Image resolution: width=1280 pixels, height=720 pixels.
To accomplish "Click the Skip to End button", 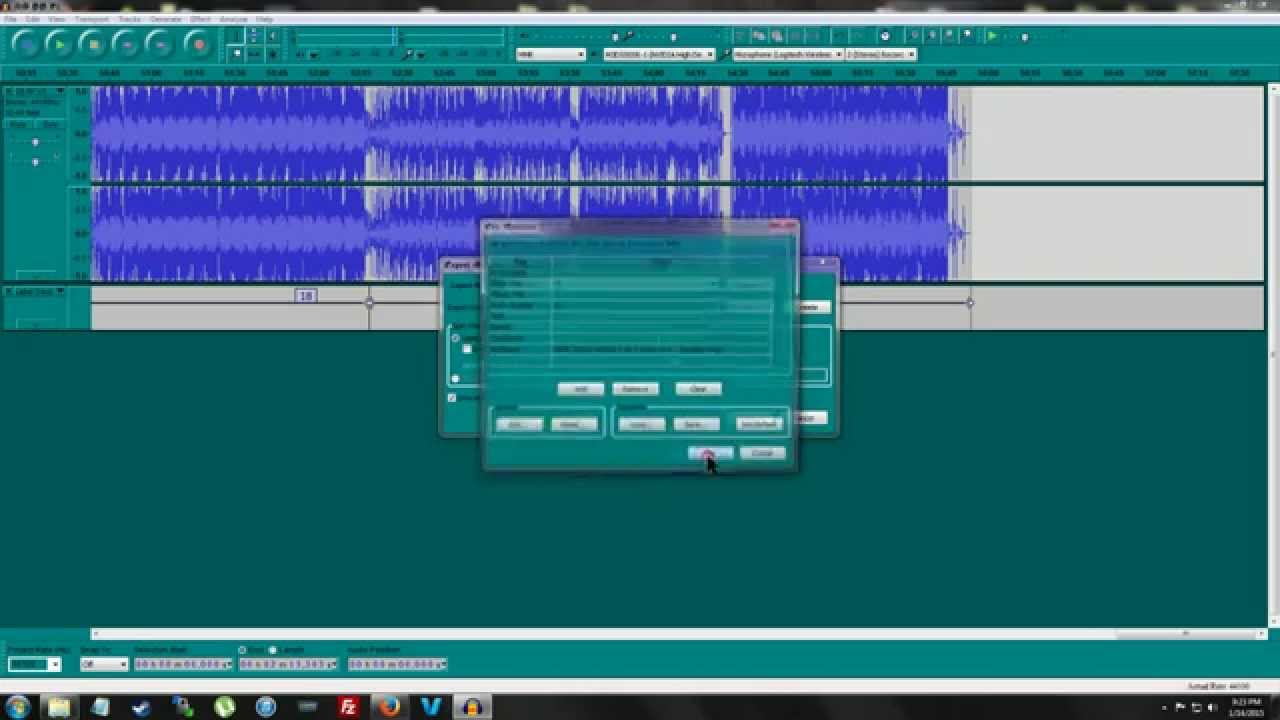I will pos(161,43).
